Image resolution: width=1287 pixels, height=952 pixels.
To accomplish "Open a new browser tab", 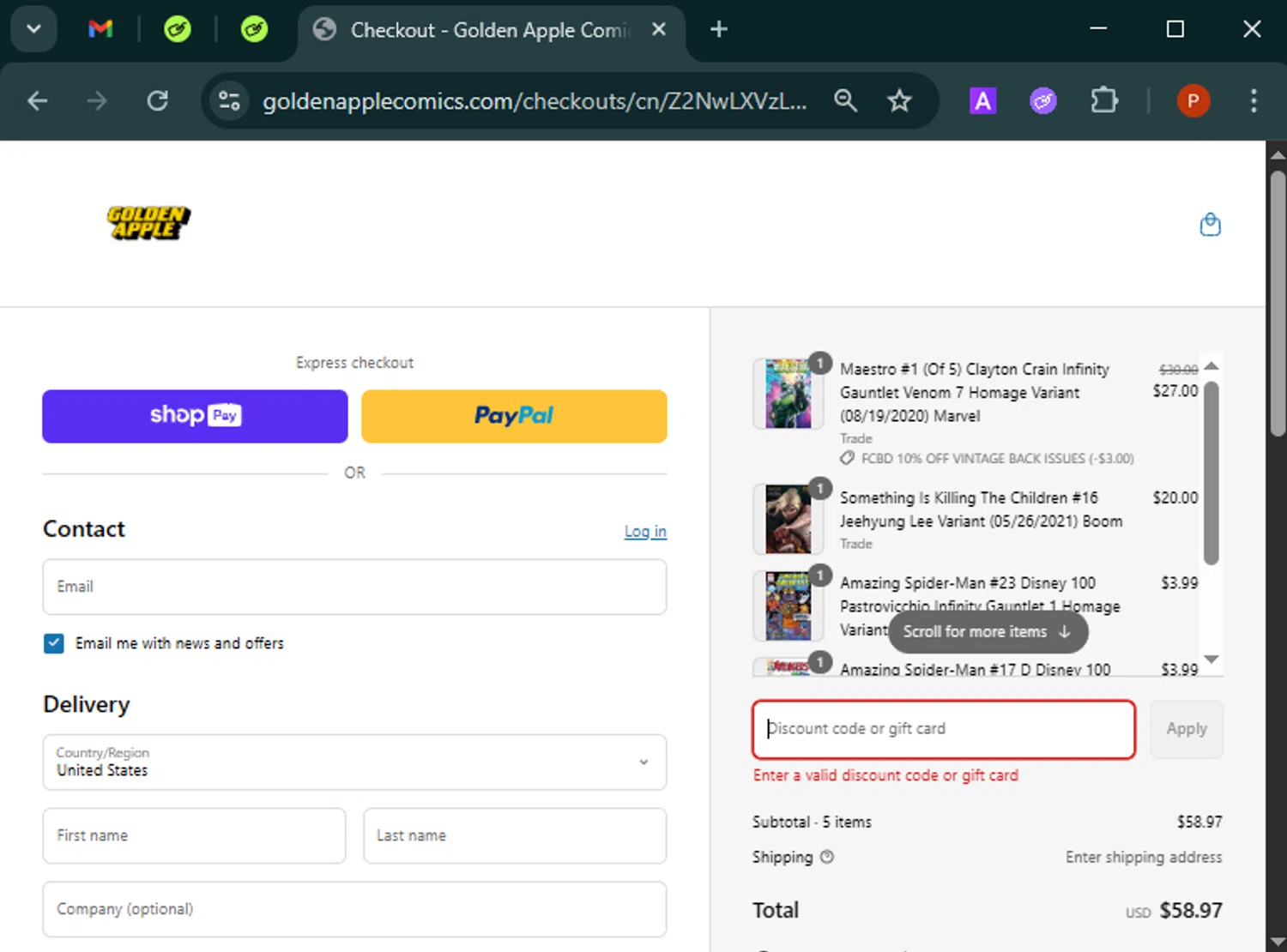I will pyautogui.click(x=719, y=29).
